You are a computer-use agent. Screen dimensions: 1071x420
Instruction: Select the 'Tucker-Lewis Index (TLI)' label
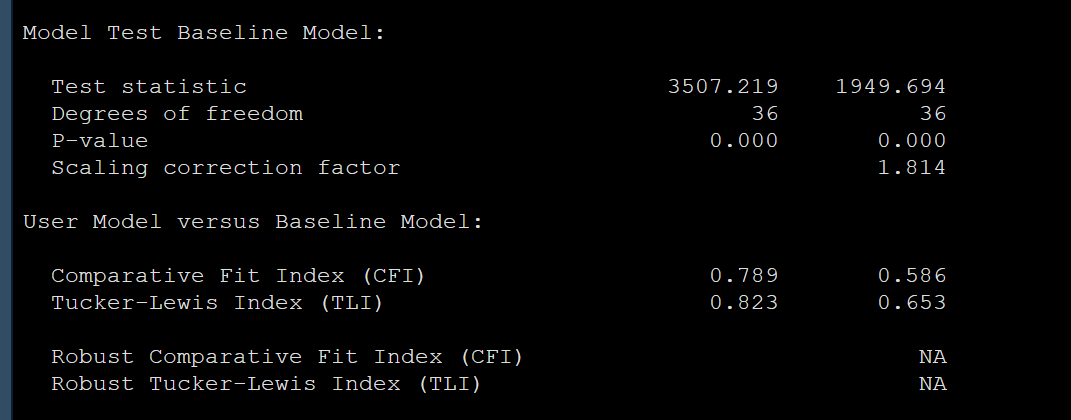coord(217,303)
